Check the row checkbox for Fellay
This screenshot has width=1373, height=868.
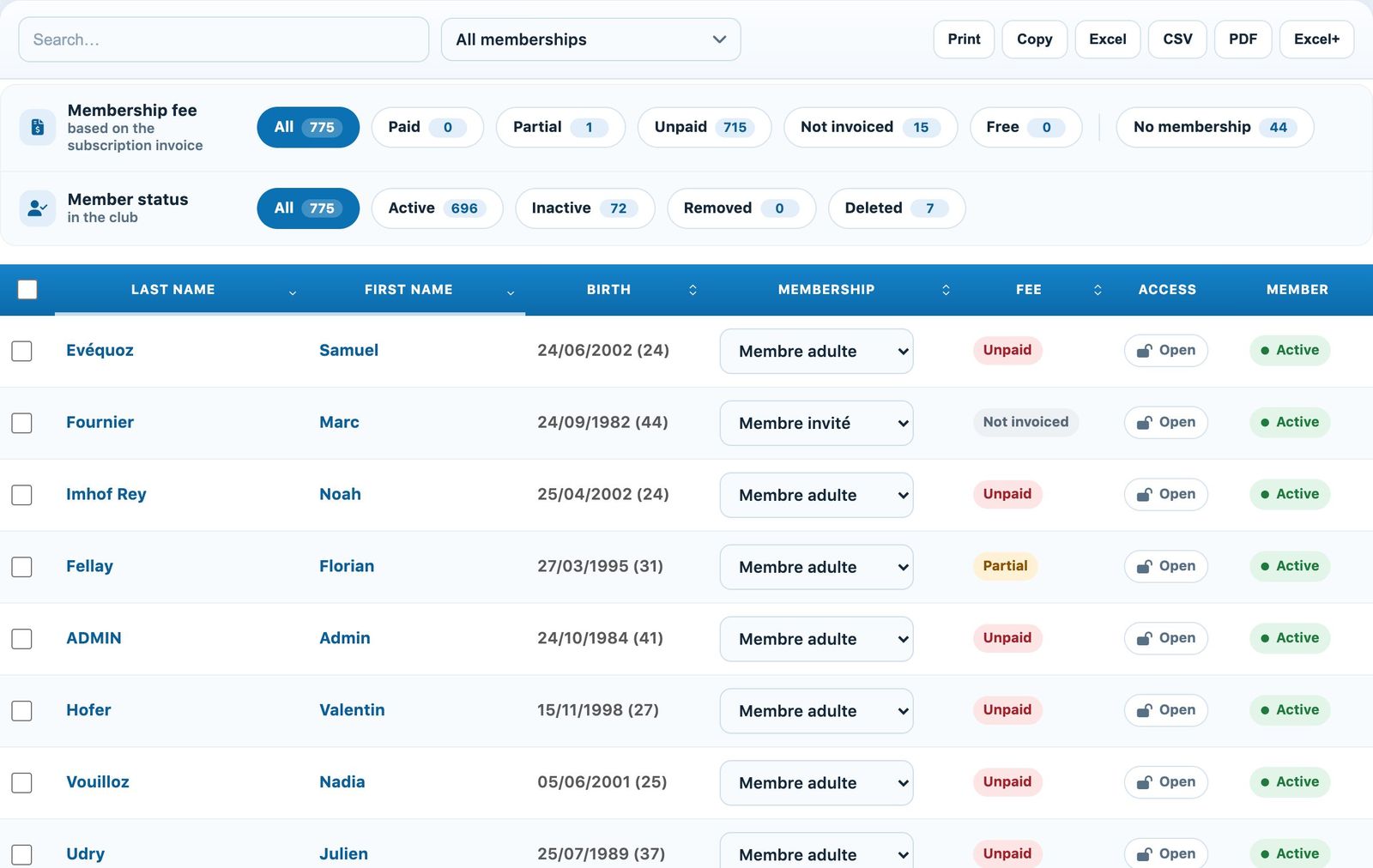(x=22, y=567)
